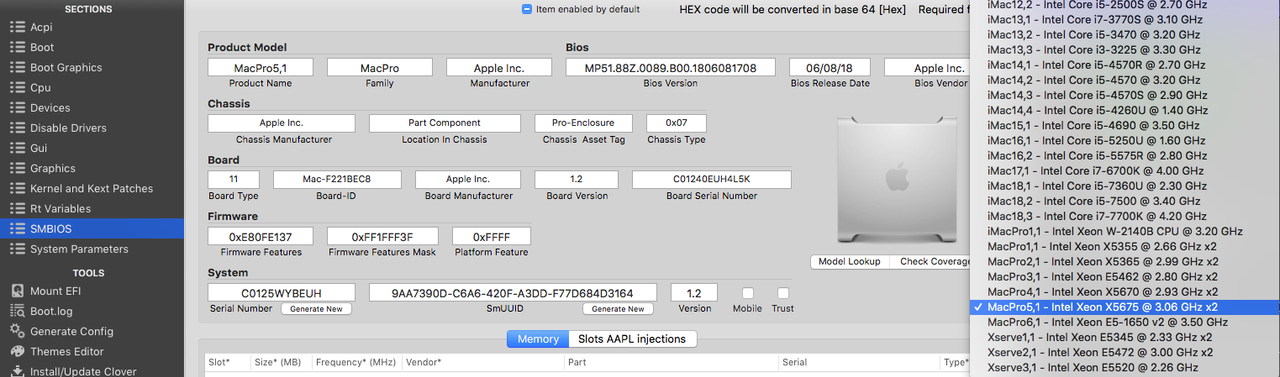The width and height of the screenshot is (1280, 377).
Task: Edit the Chassis Manufacturer field
Action: coord(282,123)
